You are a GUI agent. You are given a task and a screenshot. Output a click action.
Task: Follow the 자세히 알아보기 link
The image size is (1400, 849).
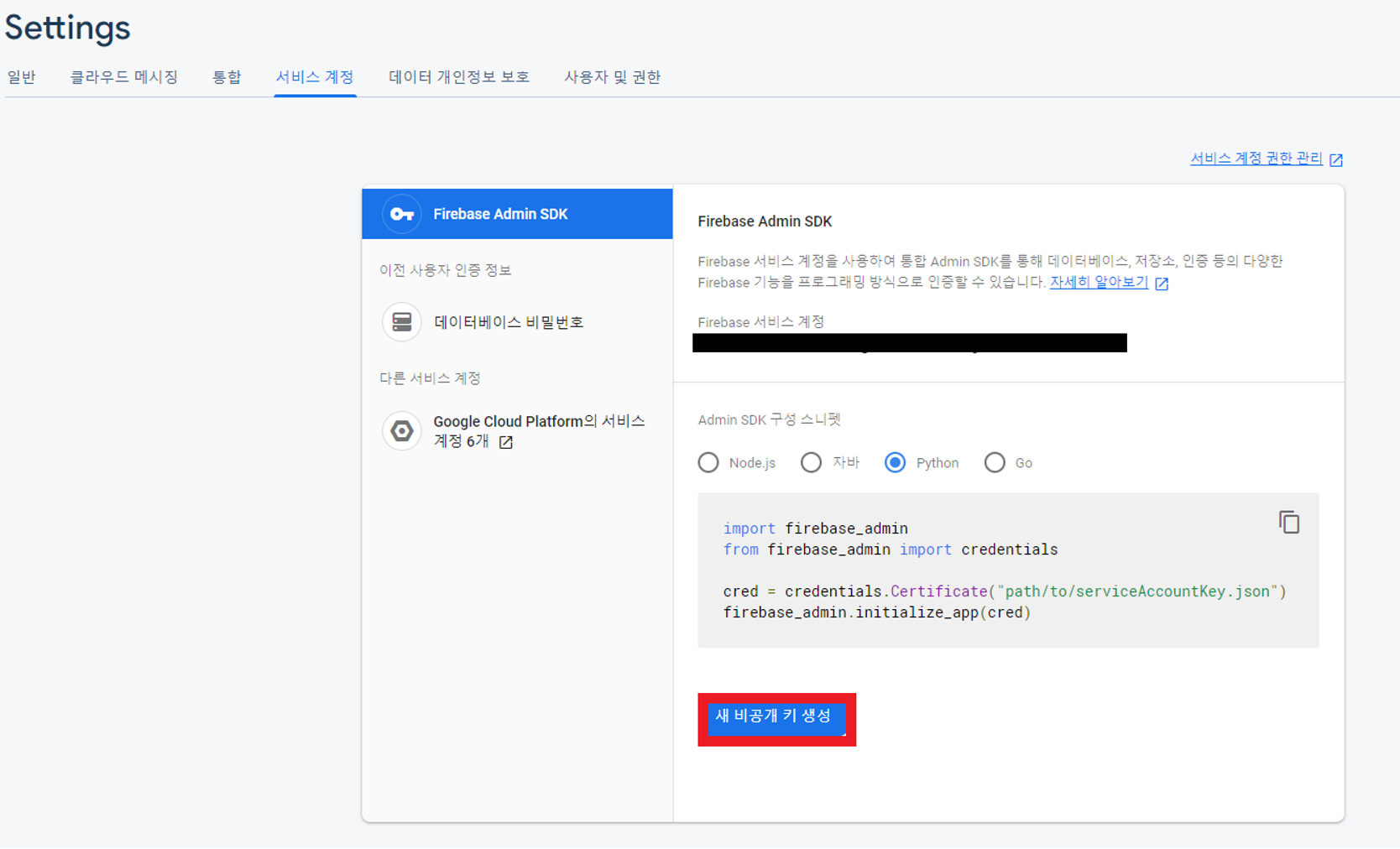[1099, 283]
